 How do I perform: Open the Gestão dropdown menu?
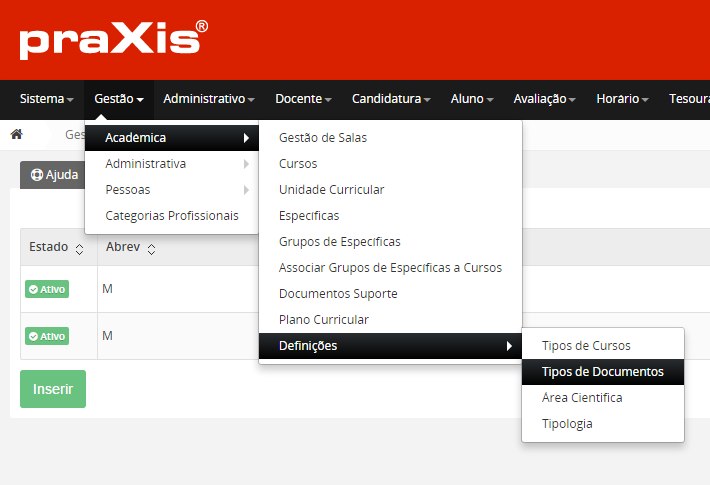pos(119,99)
